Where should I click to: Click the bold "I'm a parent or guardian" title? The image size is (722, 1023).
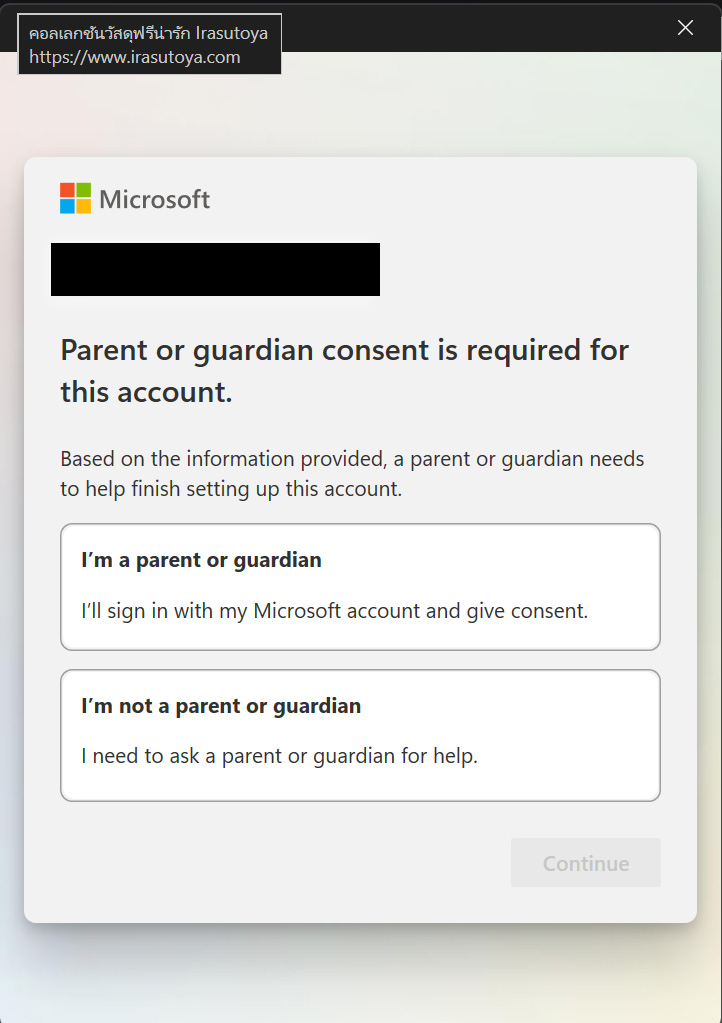point(201,560)
